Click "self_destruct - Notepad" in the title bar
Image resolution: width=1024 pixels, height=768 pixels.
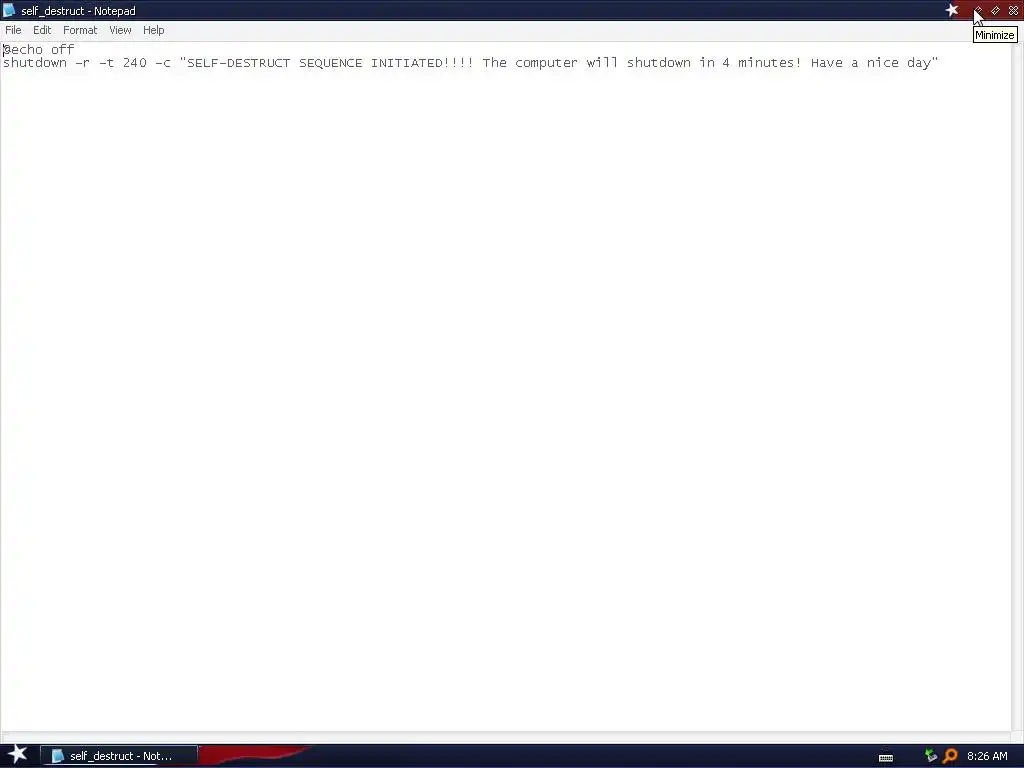78,11
